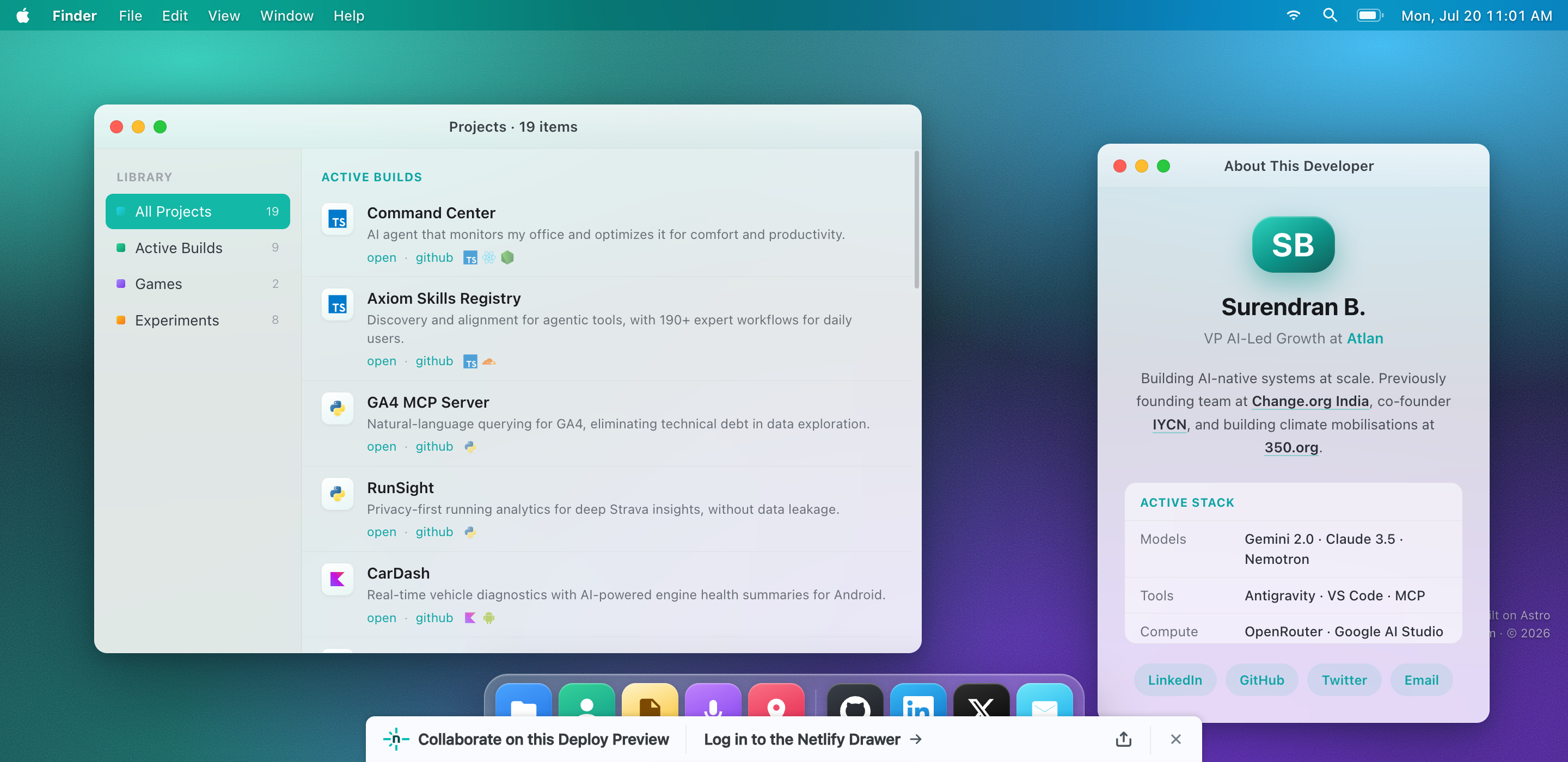The image size is (1568, 762).
Task: Select Active Builds in the Library sidebar
Action: 198,248
